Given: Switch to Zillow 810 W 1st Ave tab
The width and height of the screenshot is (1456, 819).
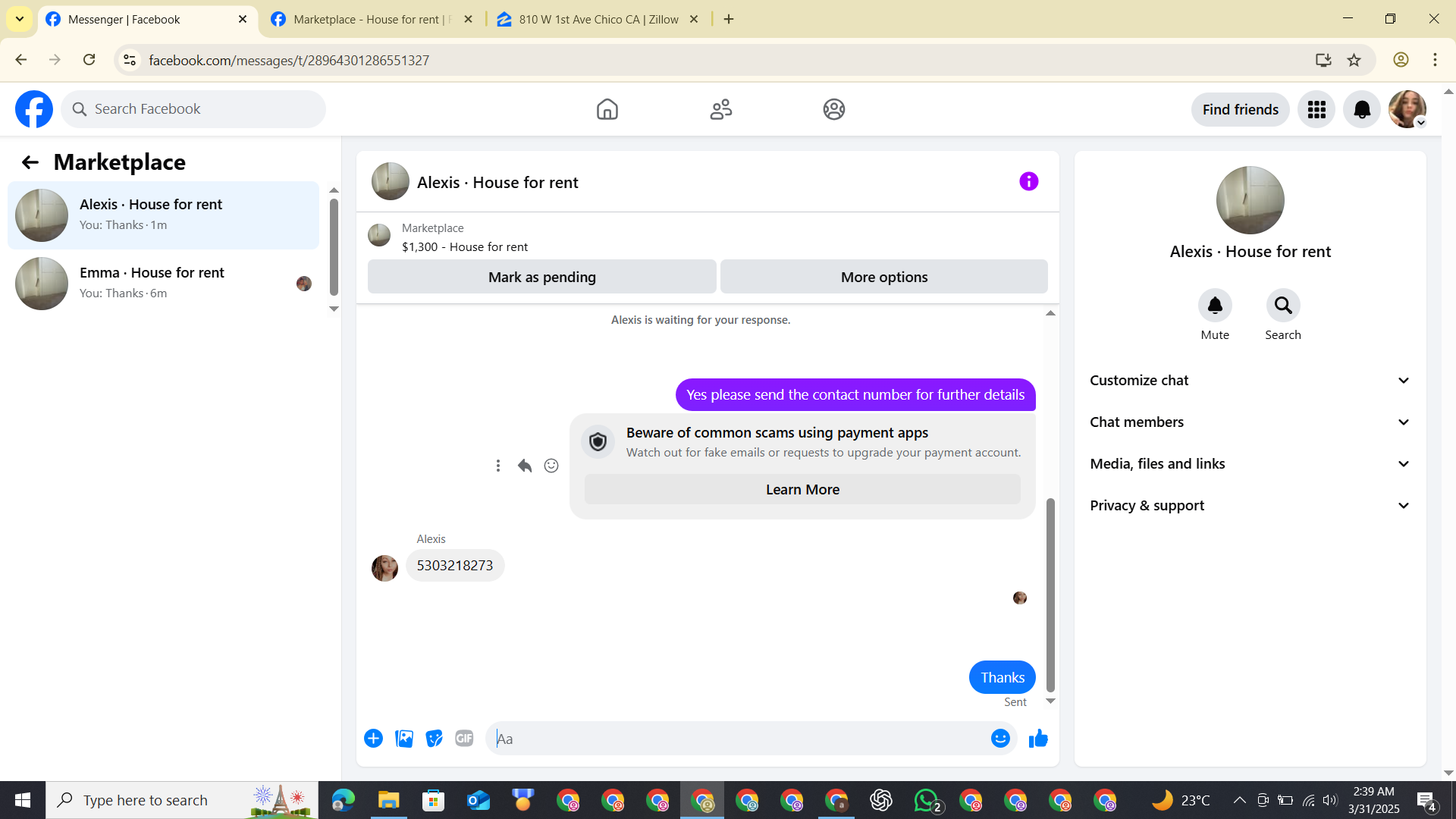Looking at the screenshot, I should (x=598, y=20).
